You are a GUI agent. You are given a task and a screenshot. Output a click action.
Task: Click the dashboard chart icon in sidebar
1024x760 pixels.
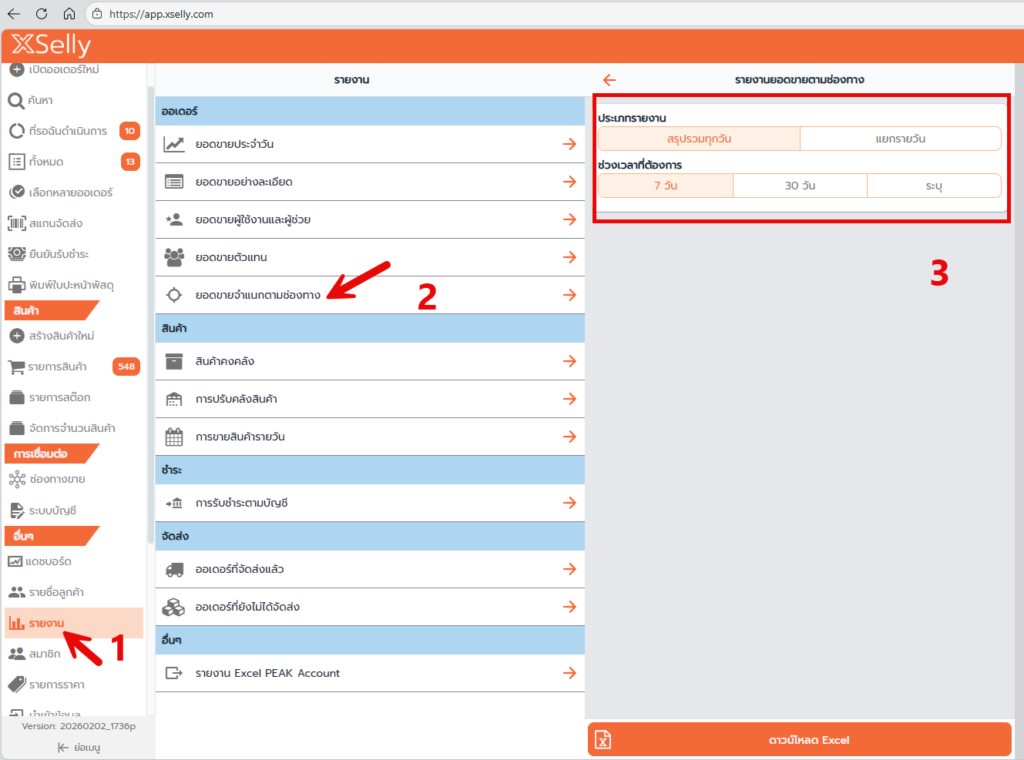click(x=16, y=561)
